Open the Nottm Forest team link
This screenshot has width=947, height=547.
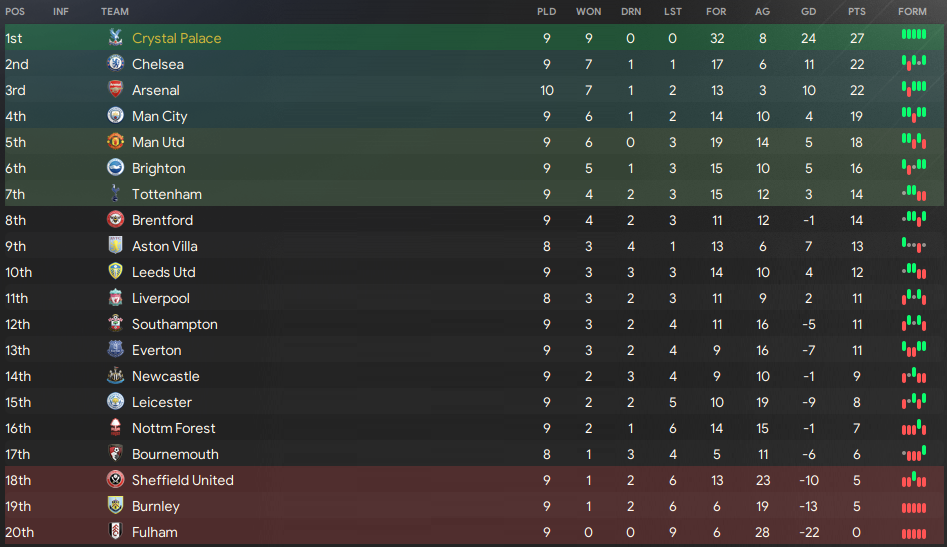pyautogui.click(x=173, y=428)
